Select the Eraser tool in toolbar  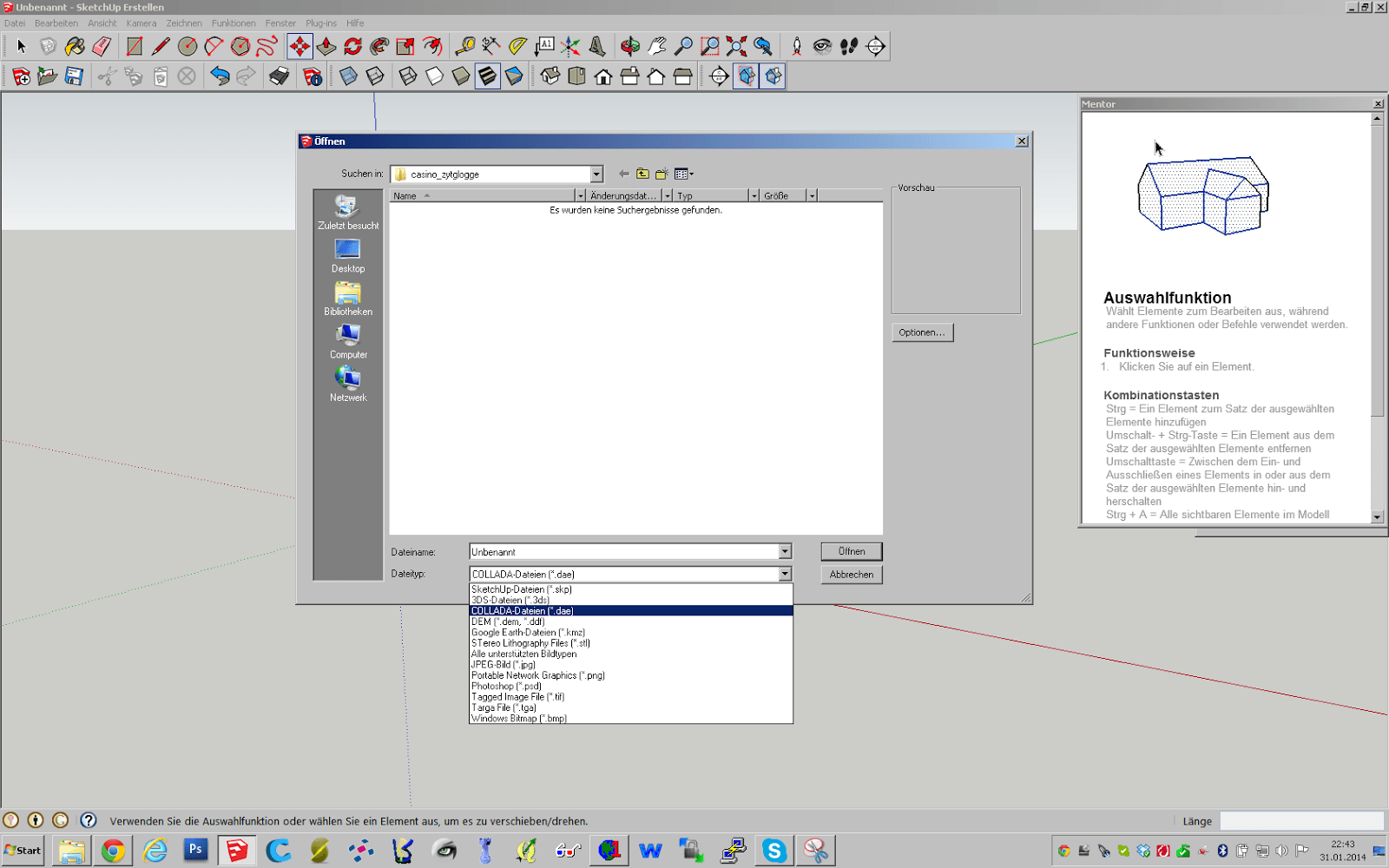point(102,46)
